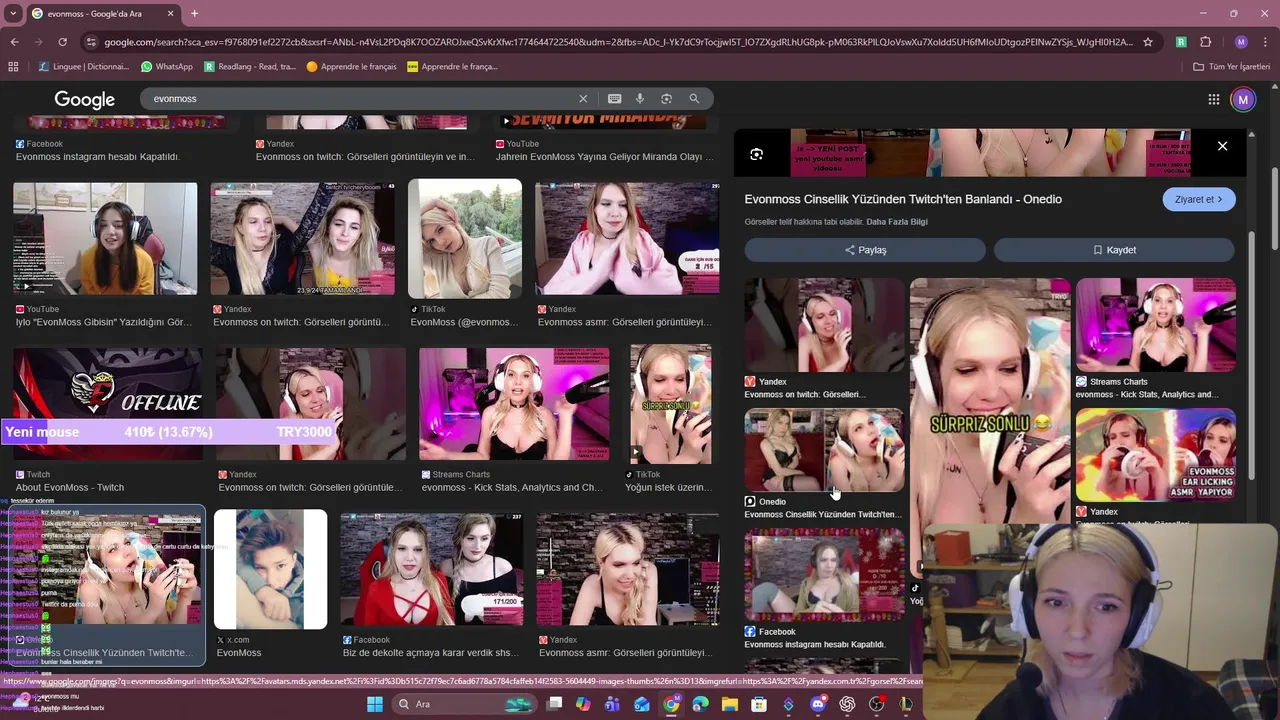Open the Onedio related image in side panel
Viewport: 1280px width, 720px height.
pyautogui.click(x=824, y=450)
